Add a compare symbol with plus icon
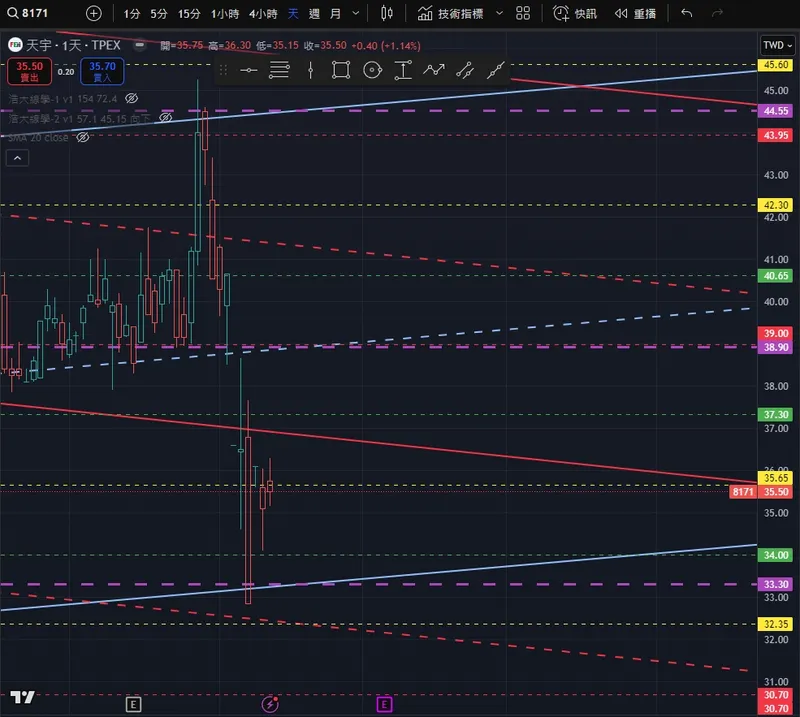This screenshot has width=800, height=717. [x=93, y=13]
